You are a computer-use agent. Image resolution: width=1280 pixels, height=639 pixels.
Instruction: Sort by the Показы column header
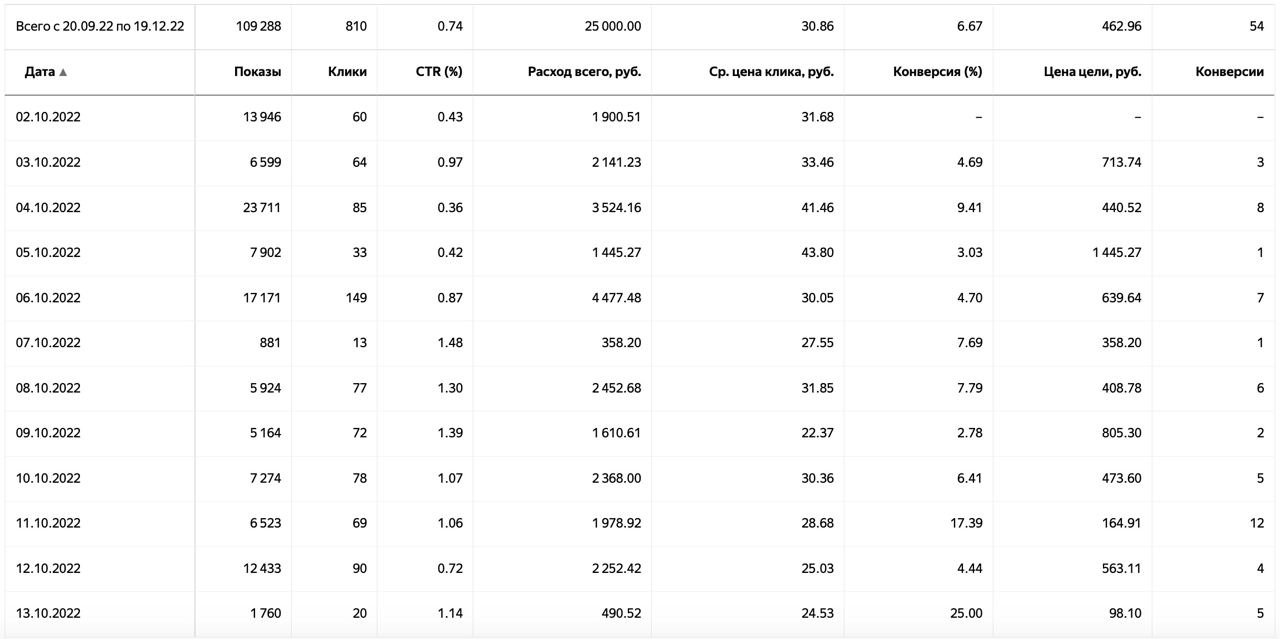(x=257, y=72)
